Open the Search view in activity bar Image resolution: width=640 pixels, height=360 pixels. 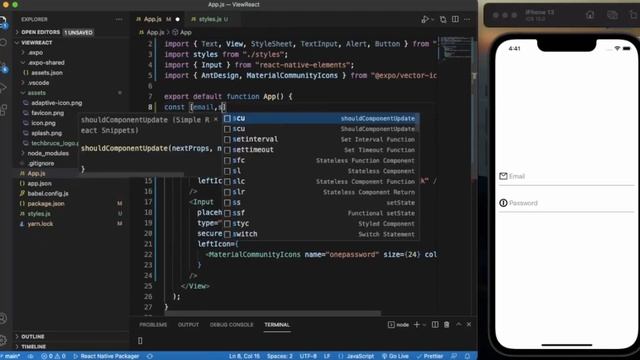[3, 42]
